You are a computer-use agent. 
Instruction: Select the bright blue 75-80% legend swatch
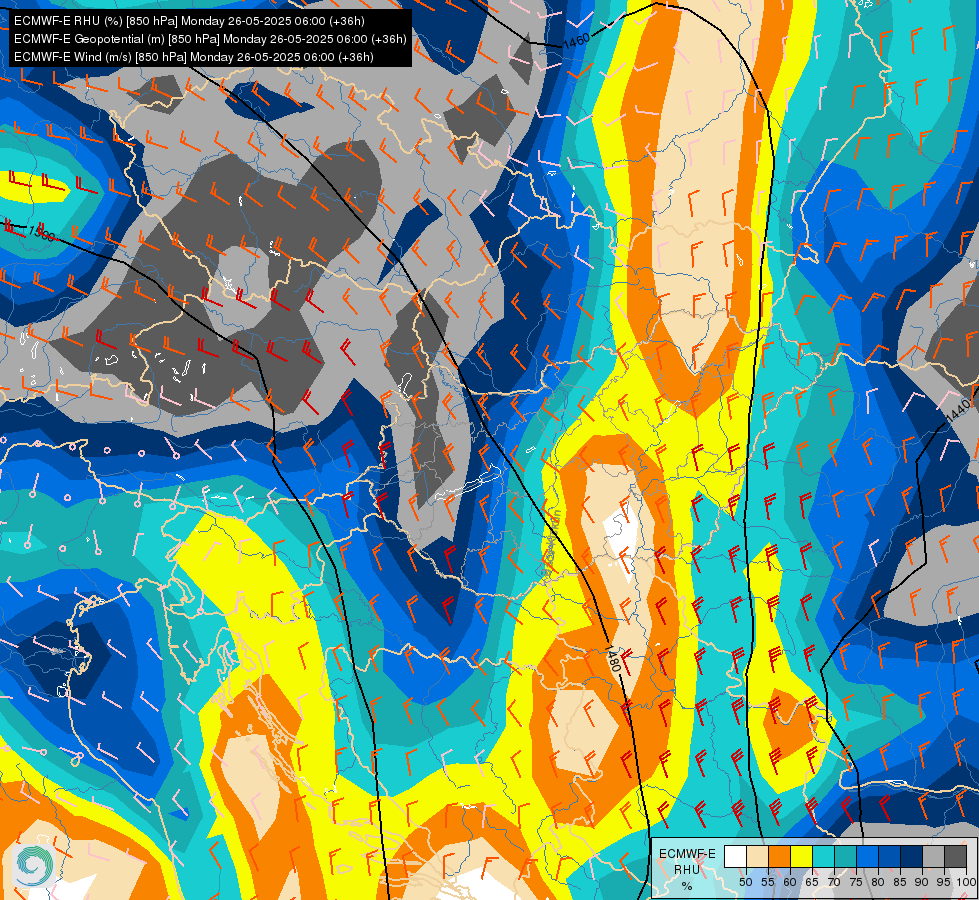tap(868, 856)
